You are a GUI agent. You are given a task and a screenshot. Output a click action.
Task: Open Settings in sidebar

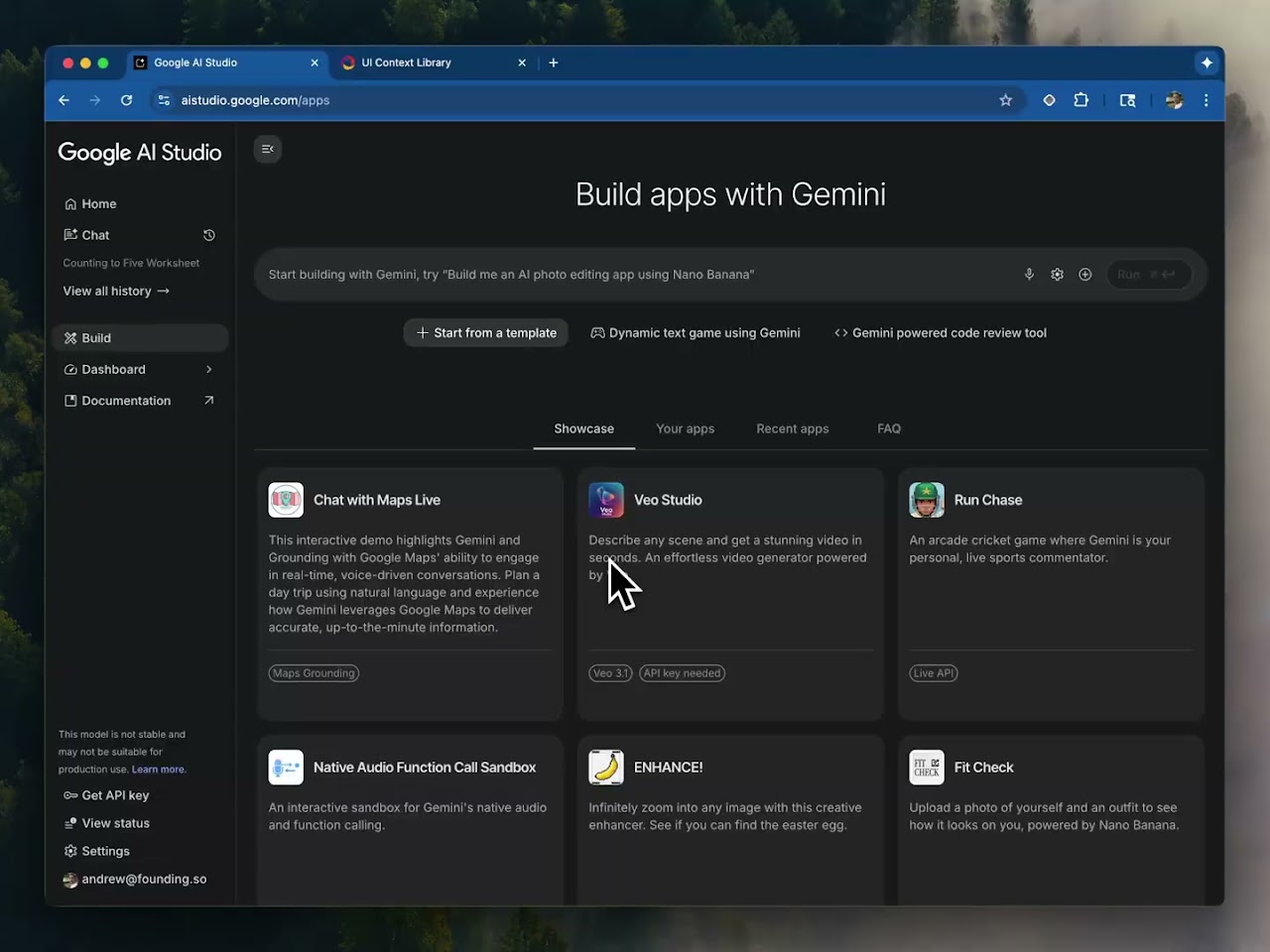tap(96, 851)
